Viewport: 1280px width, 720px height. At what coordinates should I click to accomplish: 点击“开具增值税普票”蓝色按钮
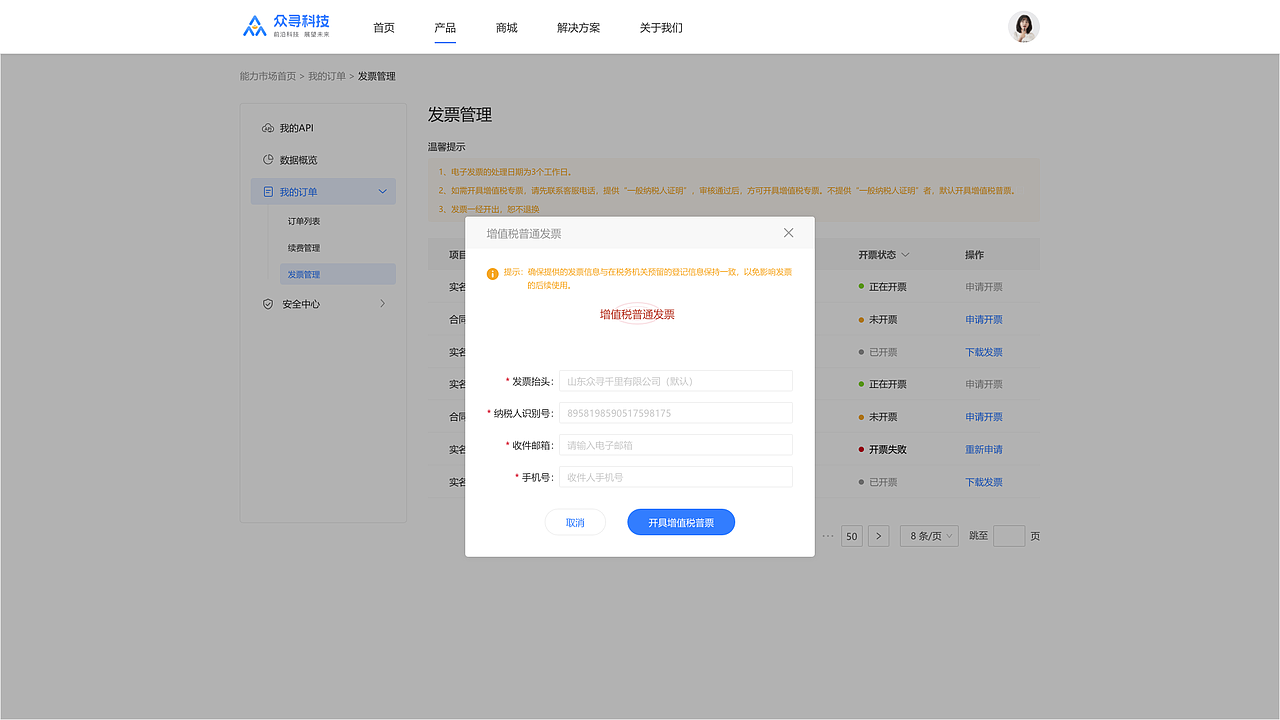tap(681, 522)
